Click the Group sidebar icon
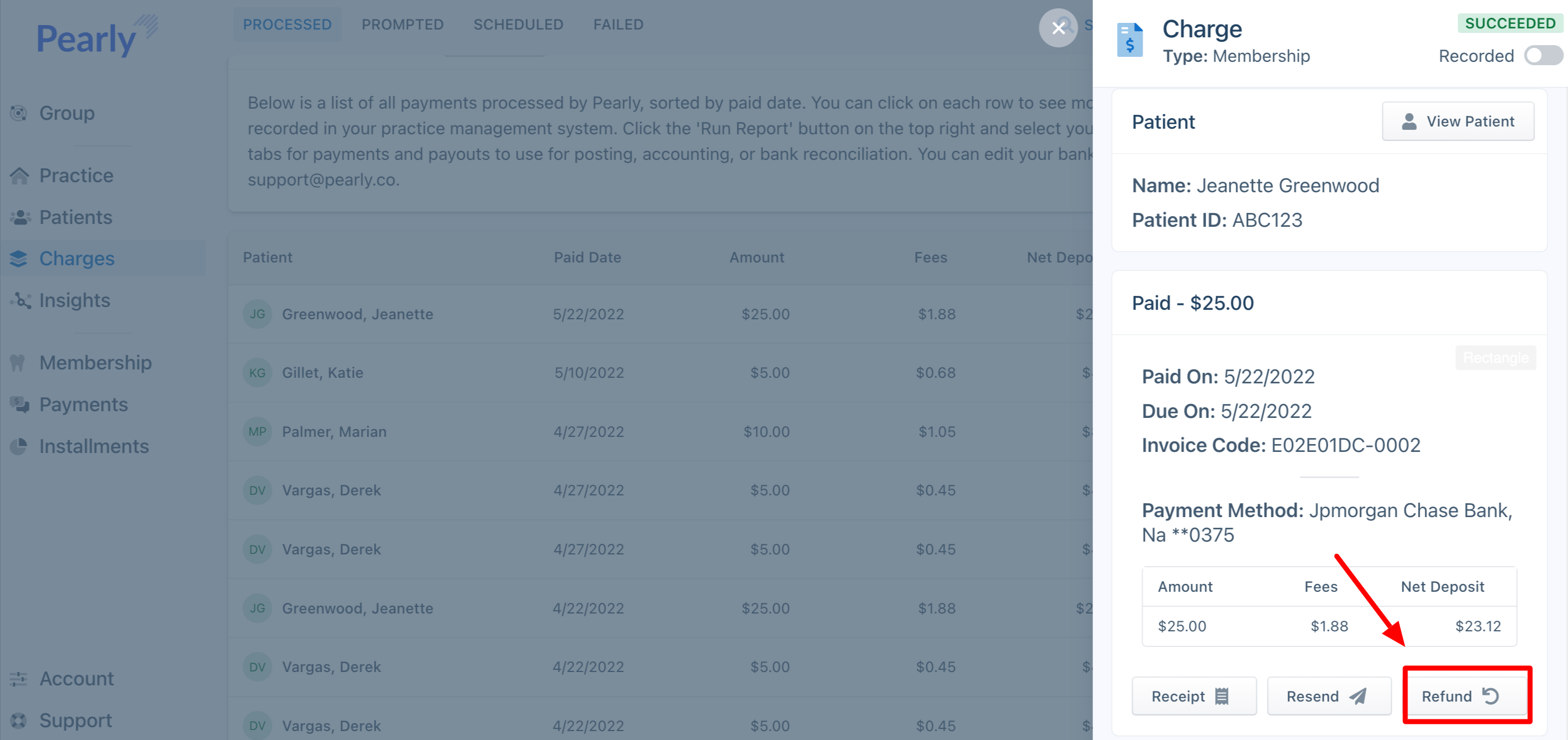The width and height of the screenshot is (1568, 740). point(19,113)
